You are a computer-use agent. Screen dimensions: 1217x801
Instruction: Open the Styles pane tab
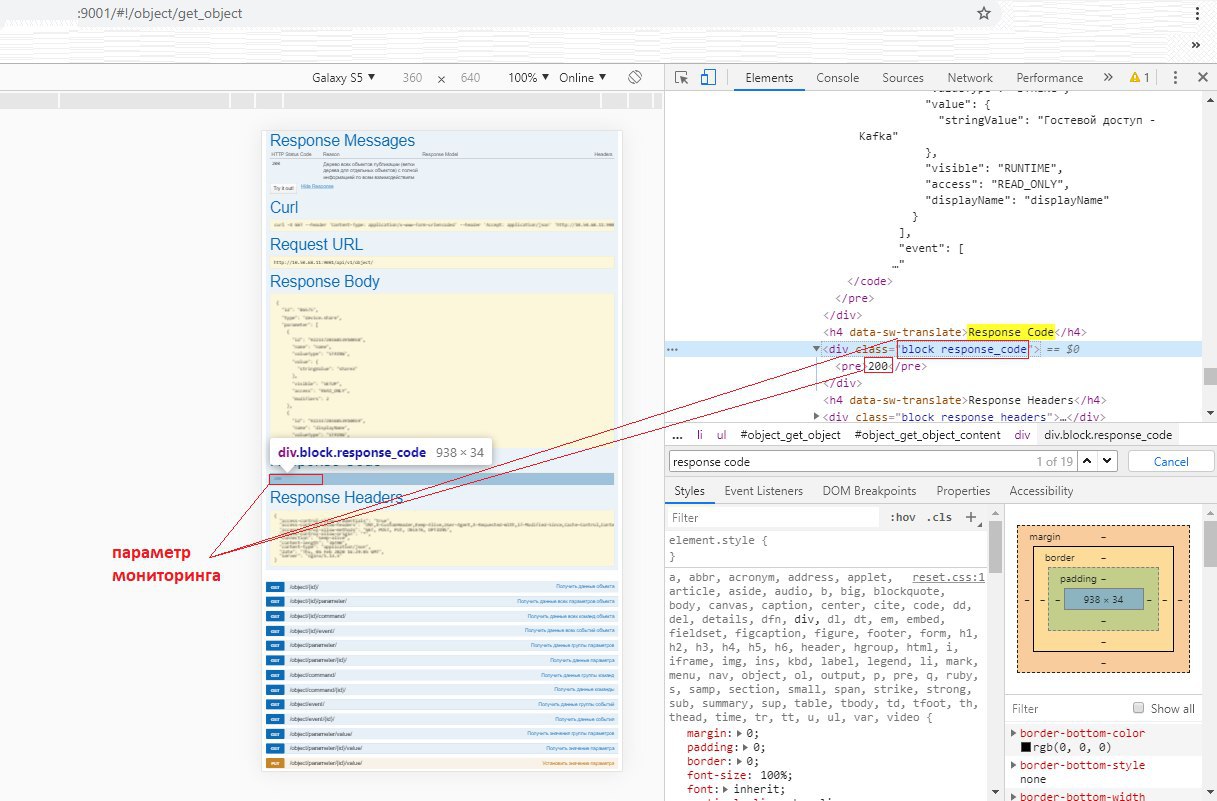click(x=689, y=491)
